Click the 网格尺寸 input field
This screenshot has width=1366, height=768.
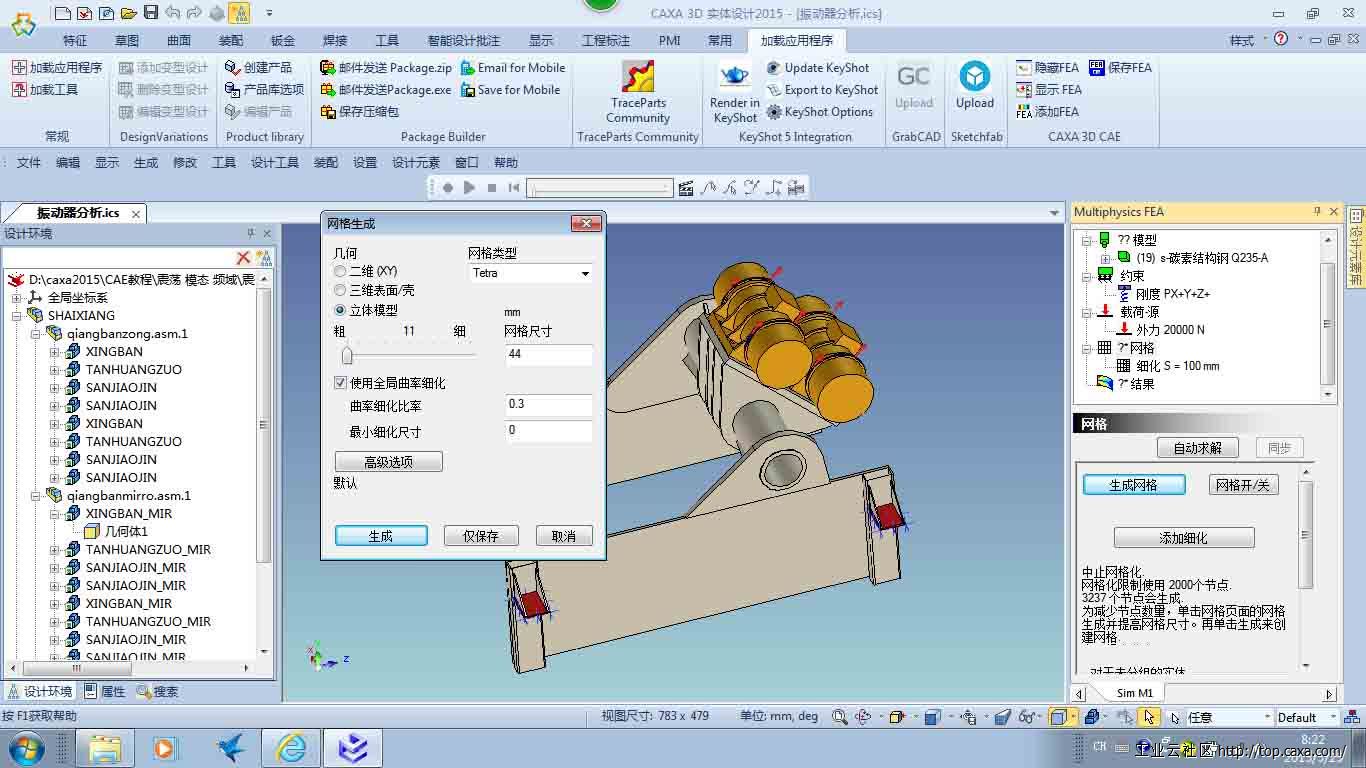549,355
